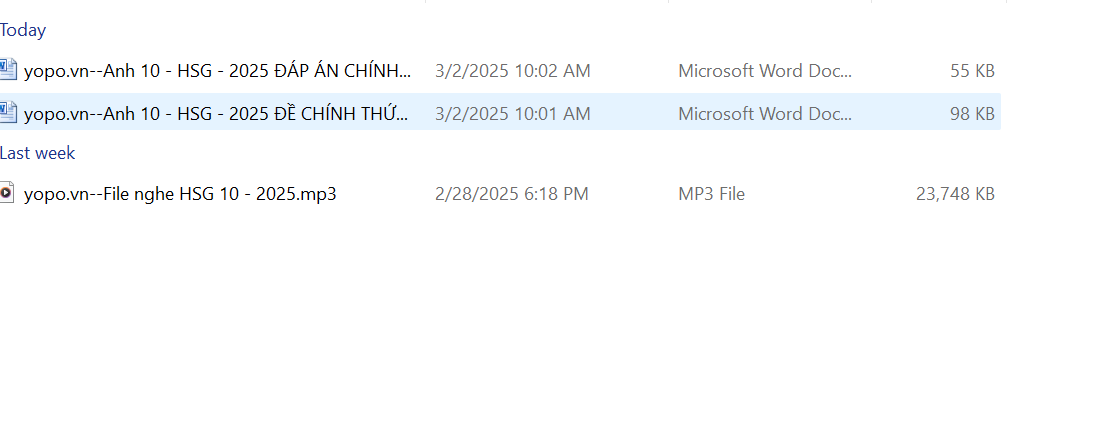Click the Word icon of ĐỀ CHÍNH THỨC file
This screenshot has width=1104, height=430.
pos(8,112)
